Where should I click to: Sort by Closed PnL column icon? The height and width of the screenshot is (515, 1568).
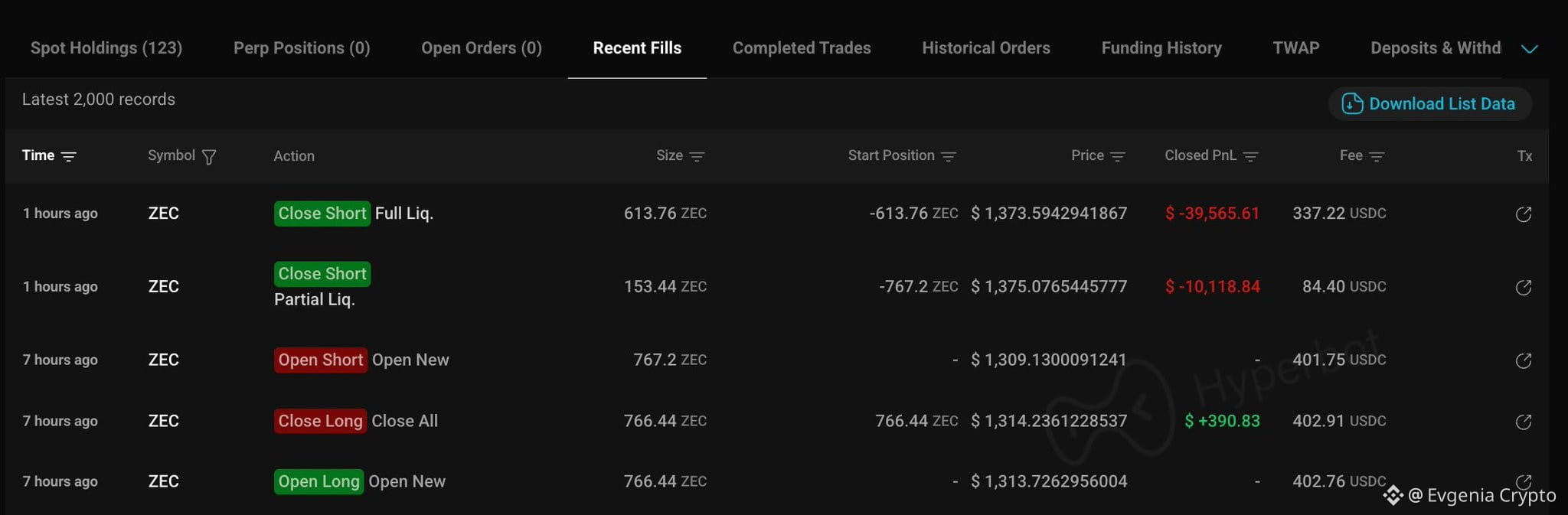[1251, 156]
